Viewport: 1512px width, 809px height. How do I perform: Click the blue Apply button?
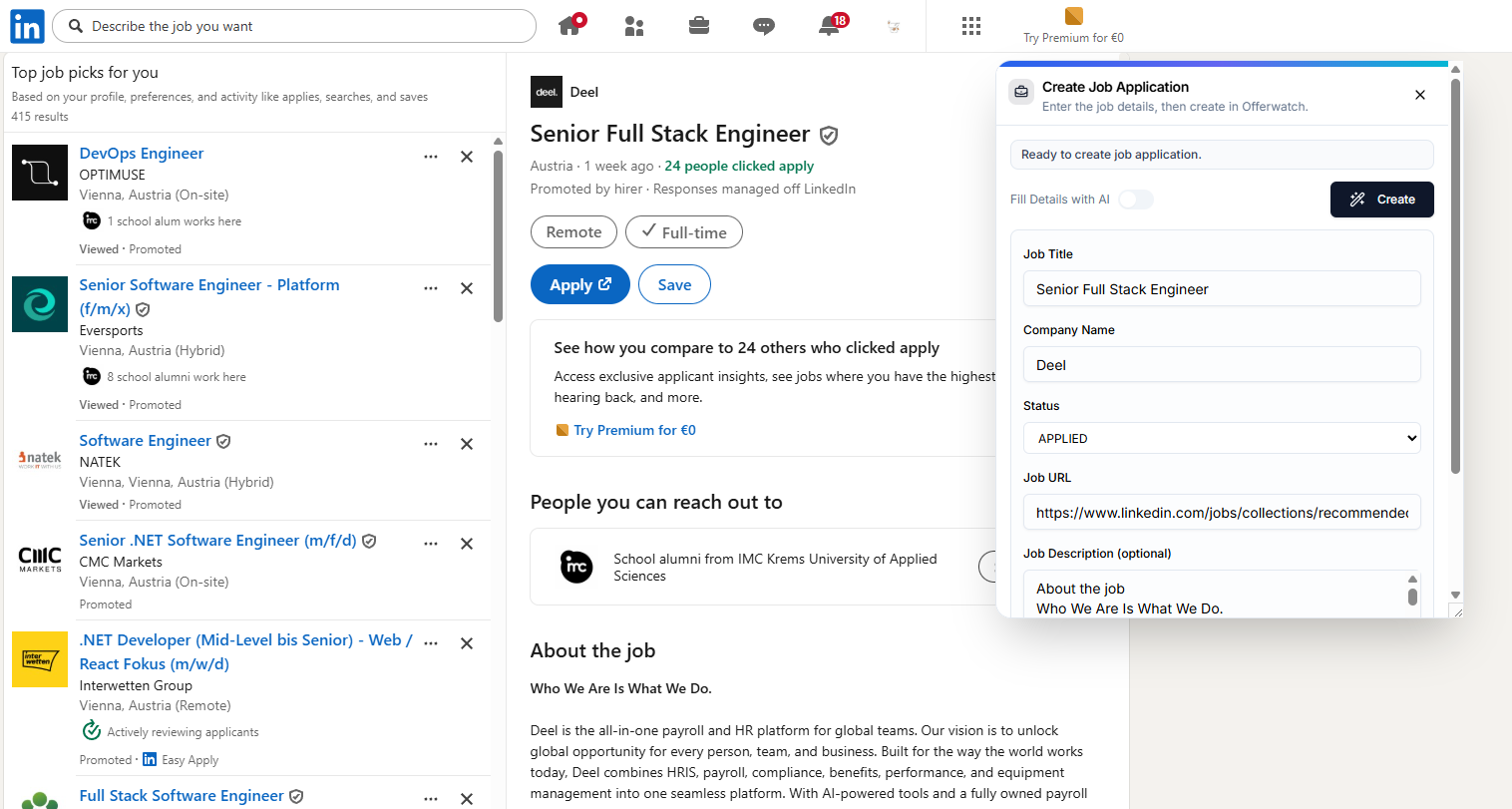click(580, 284)
